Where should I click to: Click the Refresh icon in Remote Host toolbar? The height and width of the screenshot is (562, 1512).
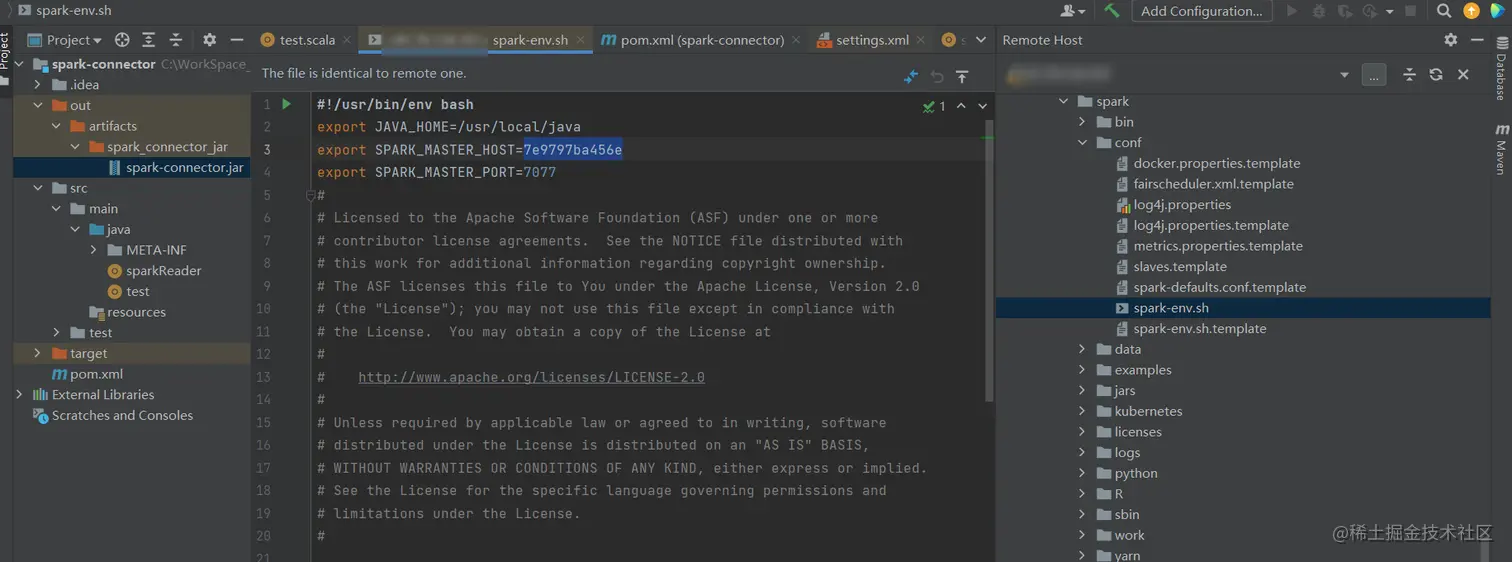tap(1436, 75)
